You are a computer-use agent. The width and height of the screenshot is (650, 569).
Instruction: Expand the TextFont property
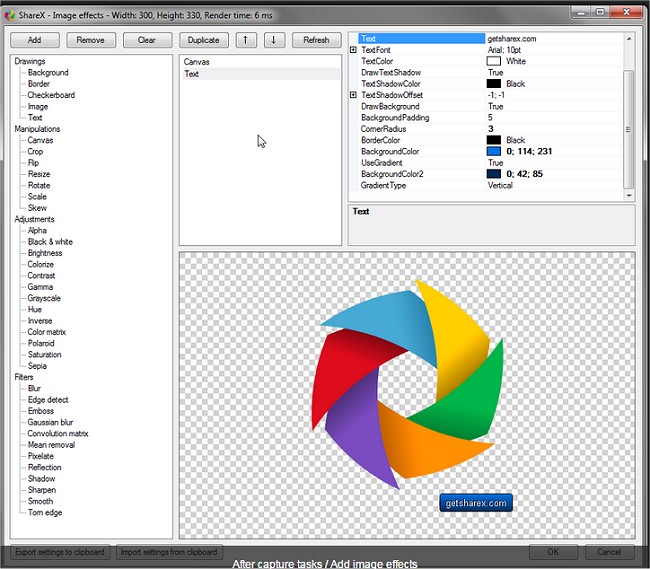[x=353, y=50]
